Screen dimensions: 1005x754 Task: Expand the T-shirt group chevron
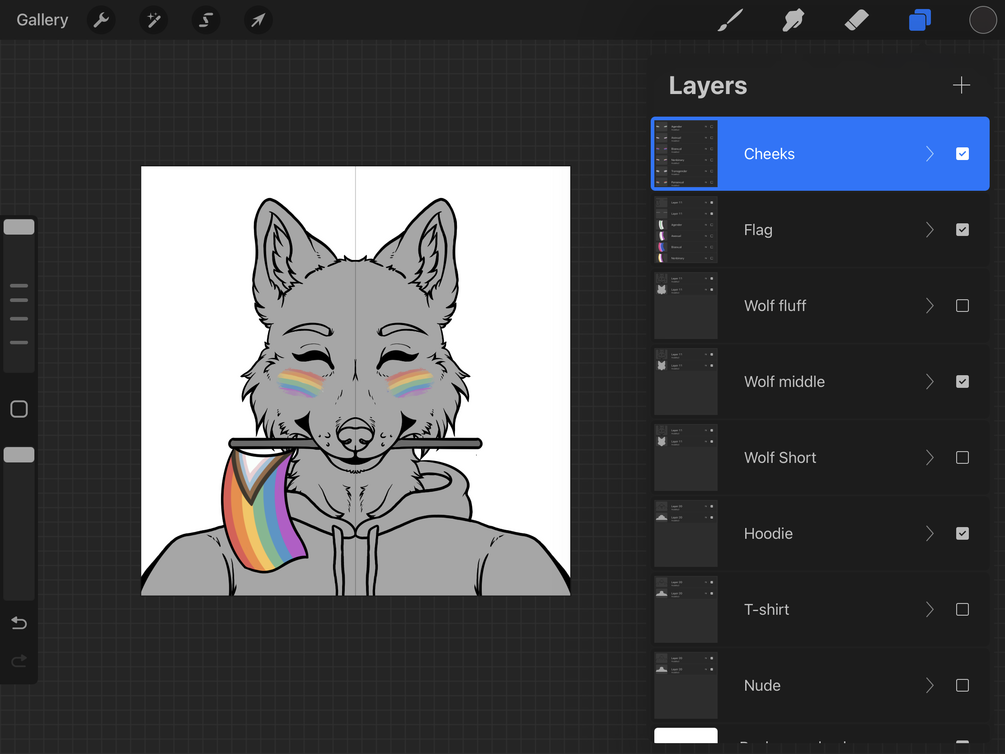tap(929, 610)
